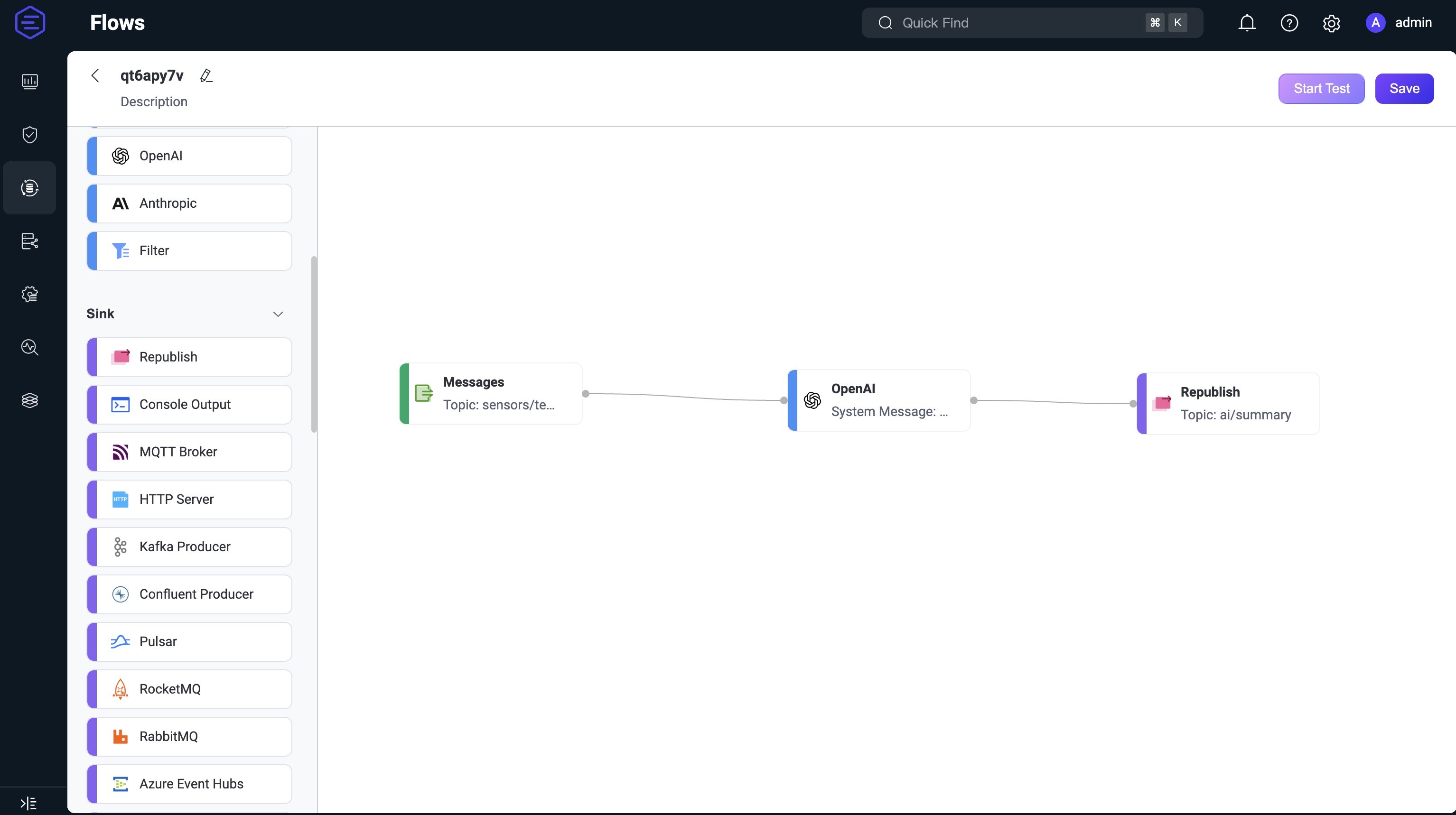Open the admin user menu
This screenshot has height=815, width=1456.
click(x=1399, y=23)
